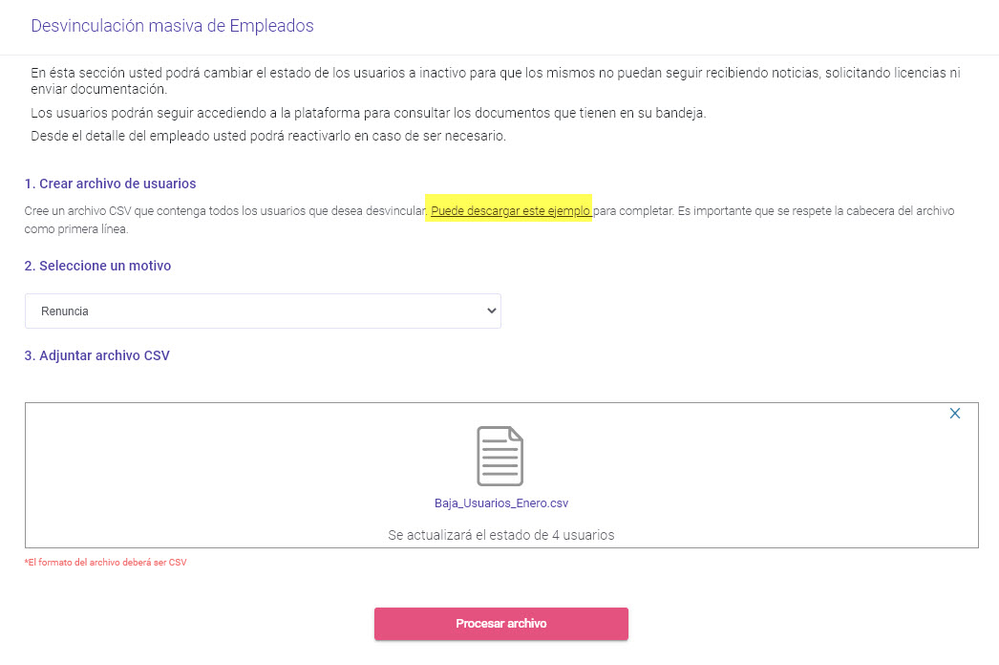Open the motivo dropdown showing Renuncia
This screenshot has width=999, height=665.
262,311
